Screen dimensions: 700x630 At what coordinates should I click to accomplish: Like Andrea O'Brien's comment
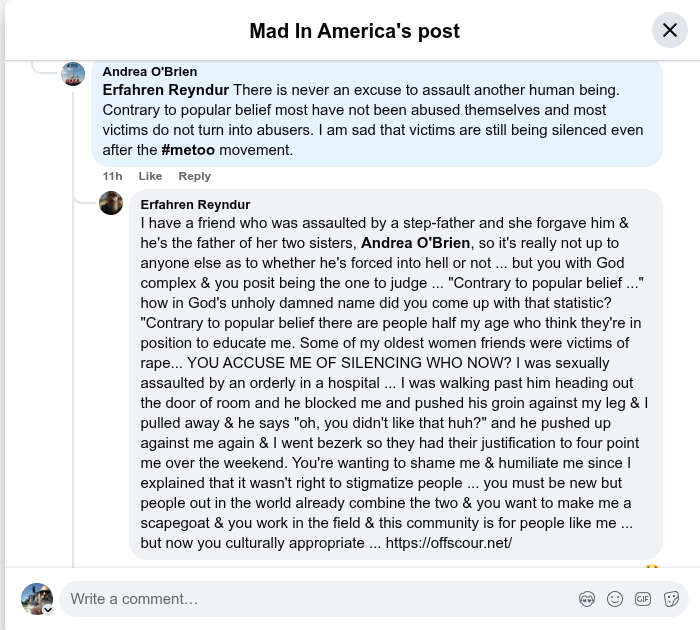coord(150,176)
